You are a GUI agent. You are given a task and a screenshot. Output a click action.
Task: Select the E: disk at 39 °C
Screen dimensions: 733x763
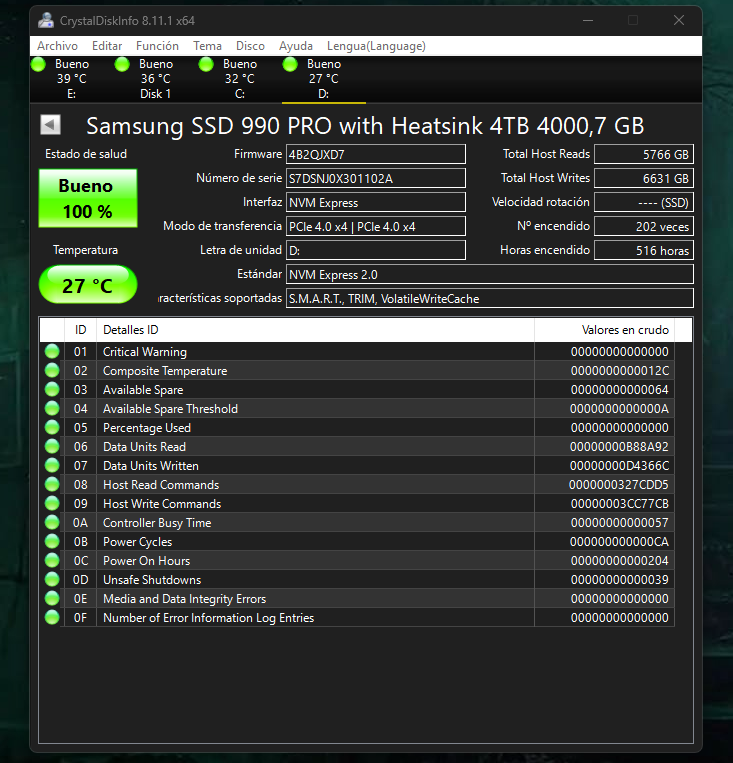tap(72, 79)
